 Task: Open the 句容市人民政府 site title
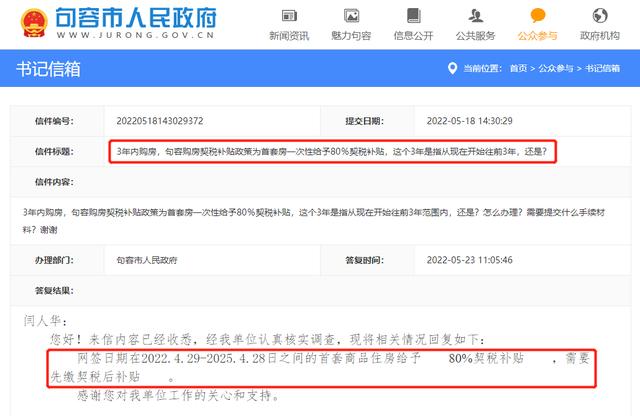pyautogui.click(x=135, y=18)
